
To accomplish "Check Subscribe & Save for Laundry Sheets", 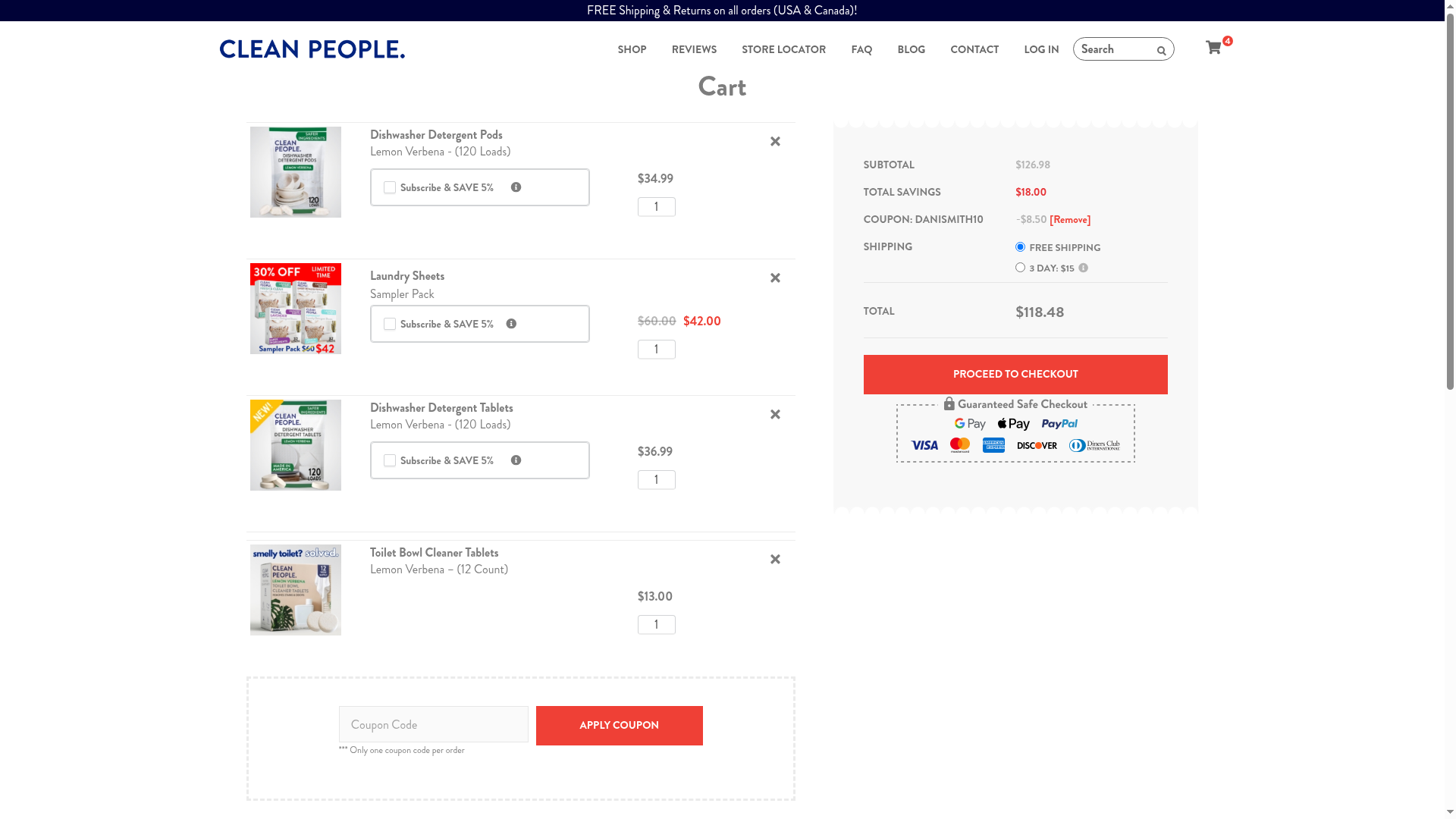I will [x=390, y=324].
